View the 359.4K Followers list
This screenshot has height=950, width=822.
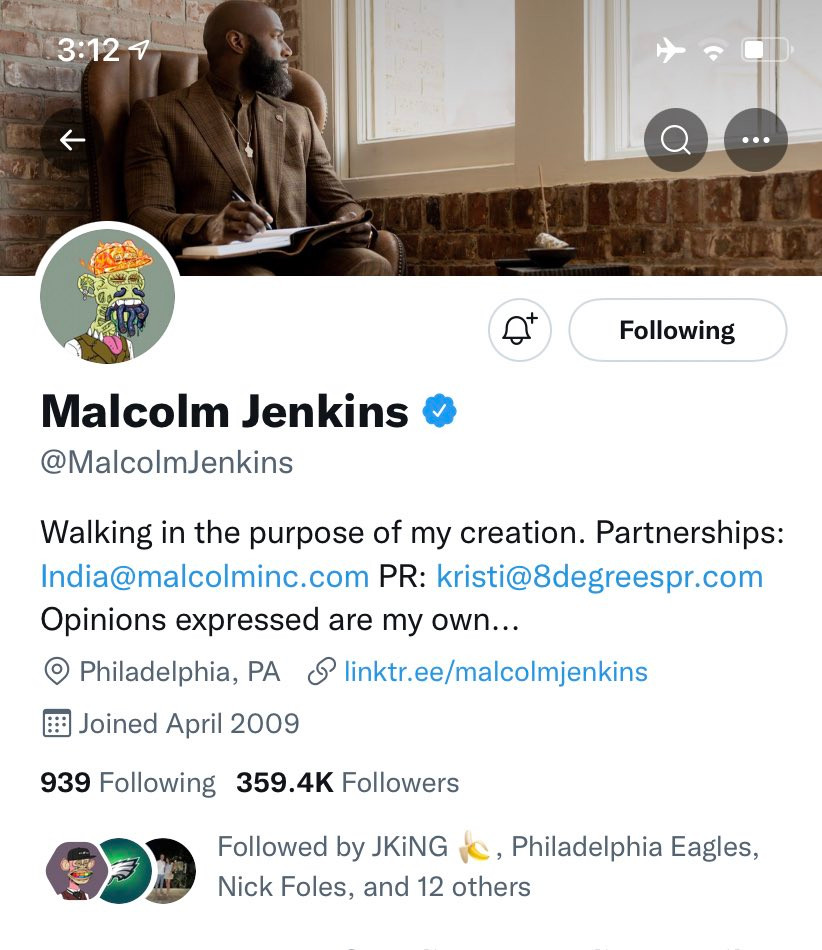coord(348,782)
